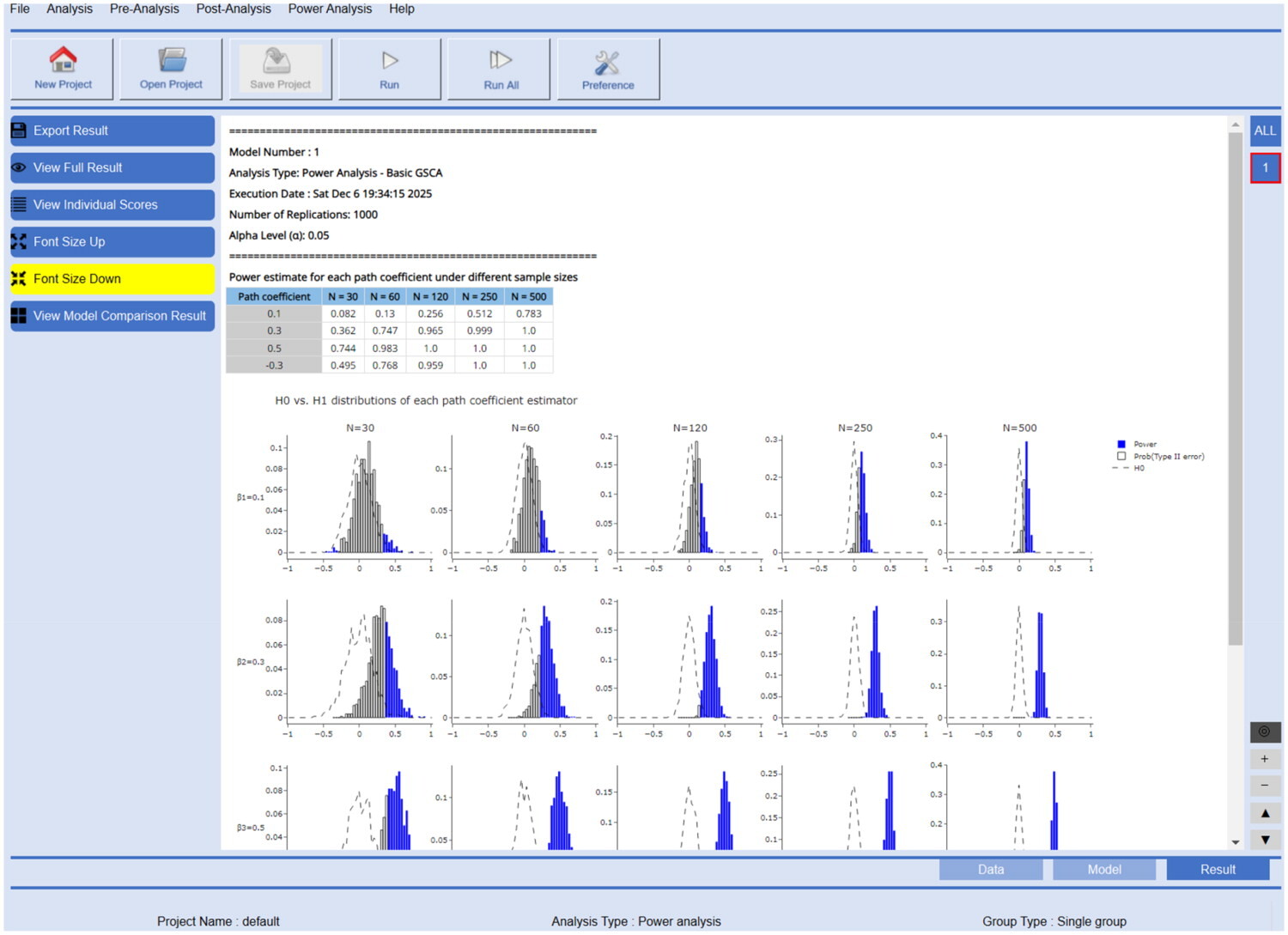Click the Save Project toolbar button
The width and height of the screenshot is (1288, 935).
(280, 69)
